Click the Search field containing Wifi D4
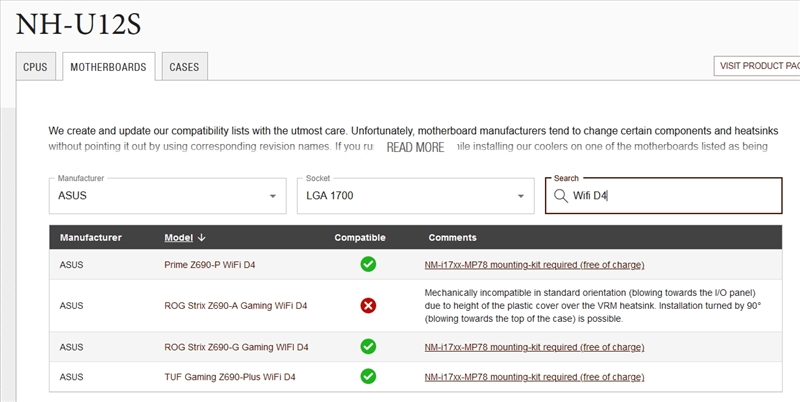 coord(670,195)
